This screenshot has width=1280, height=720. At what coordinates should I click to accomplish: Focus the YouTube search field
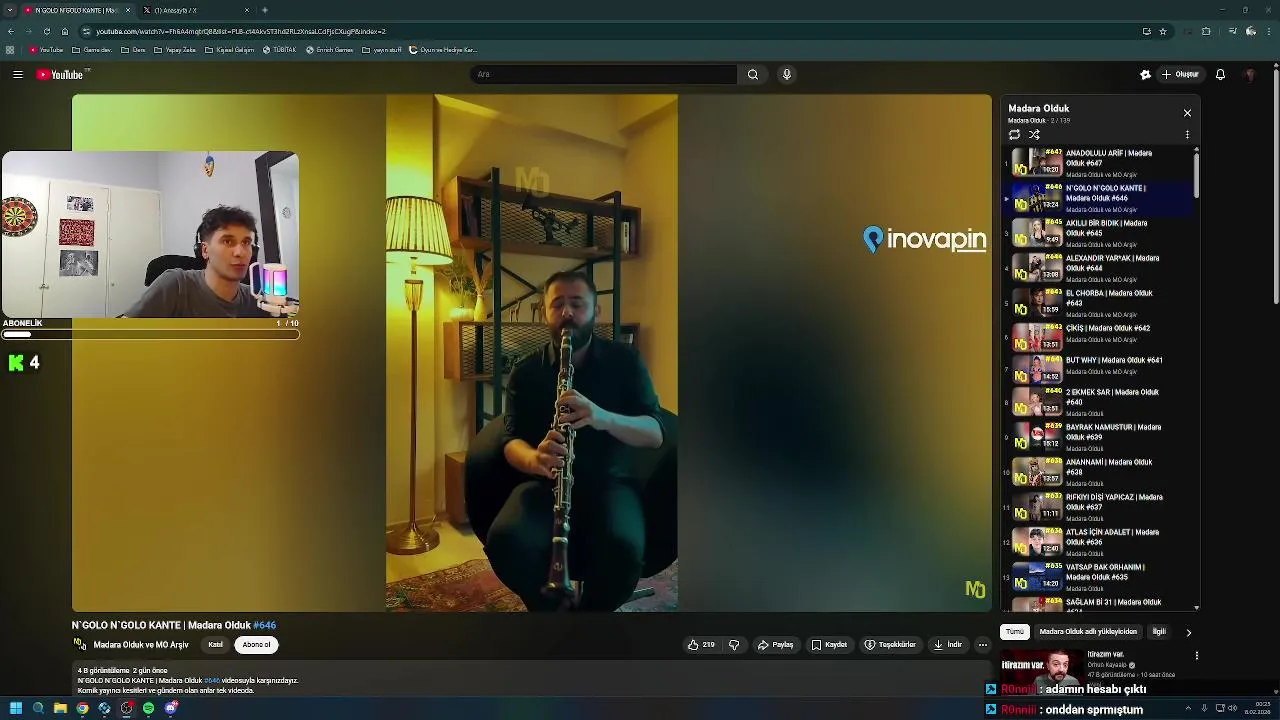click(x=604, y=74)
